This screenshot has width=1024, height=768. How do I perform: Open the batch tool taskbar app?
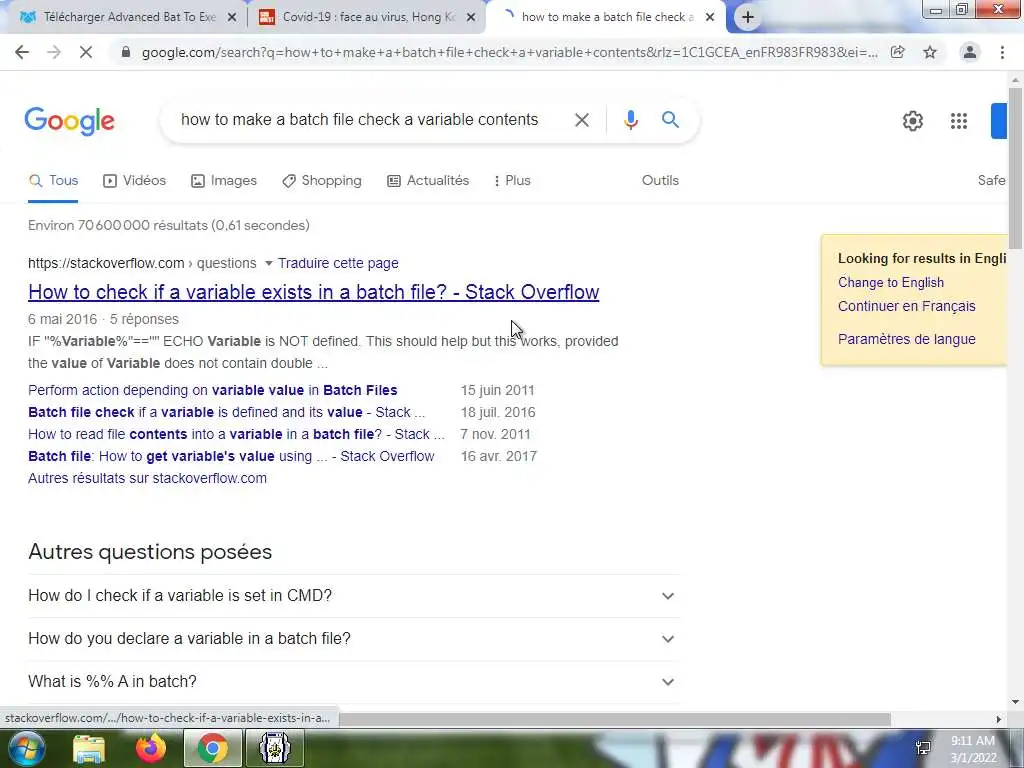[x=275, y=749]
